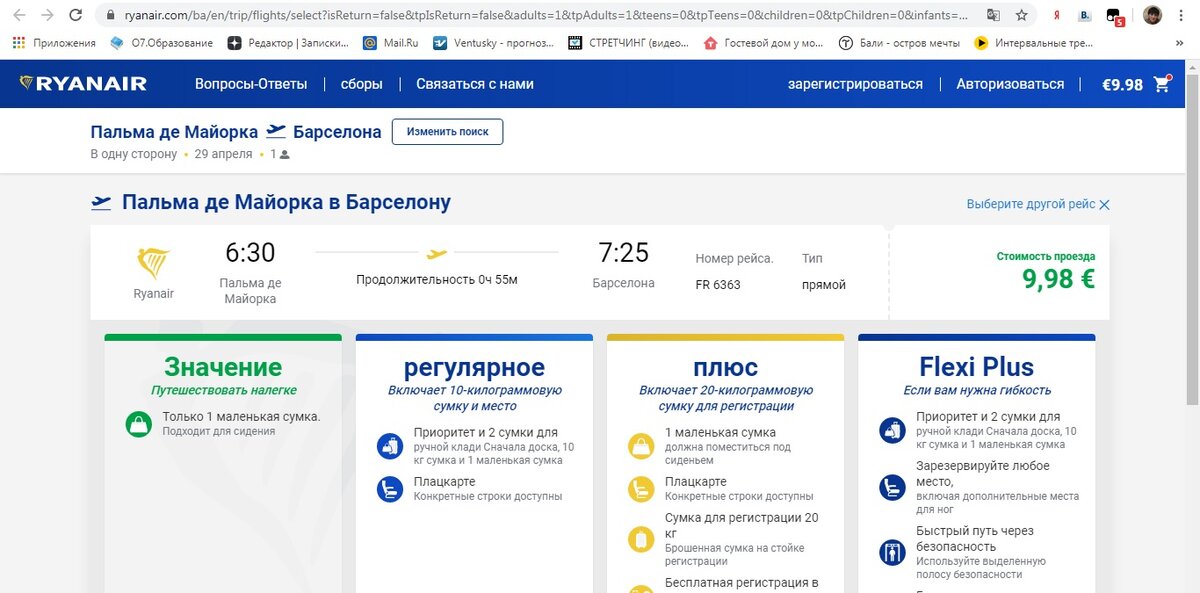Click yellow small bag icon in плюс
The height and width of the screenshot is (593, 1200).
coord(640,446)
